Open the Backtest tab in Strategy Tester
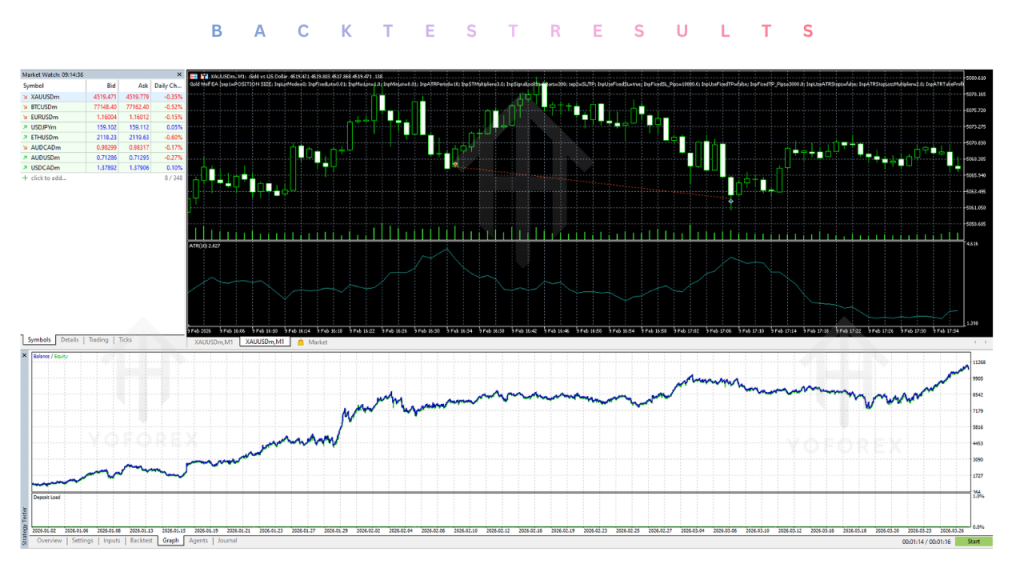The width and height of the screenshot is (1024, 576). [x=141, y=541]
